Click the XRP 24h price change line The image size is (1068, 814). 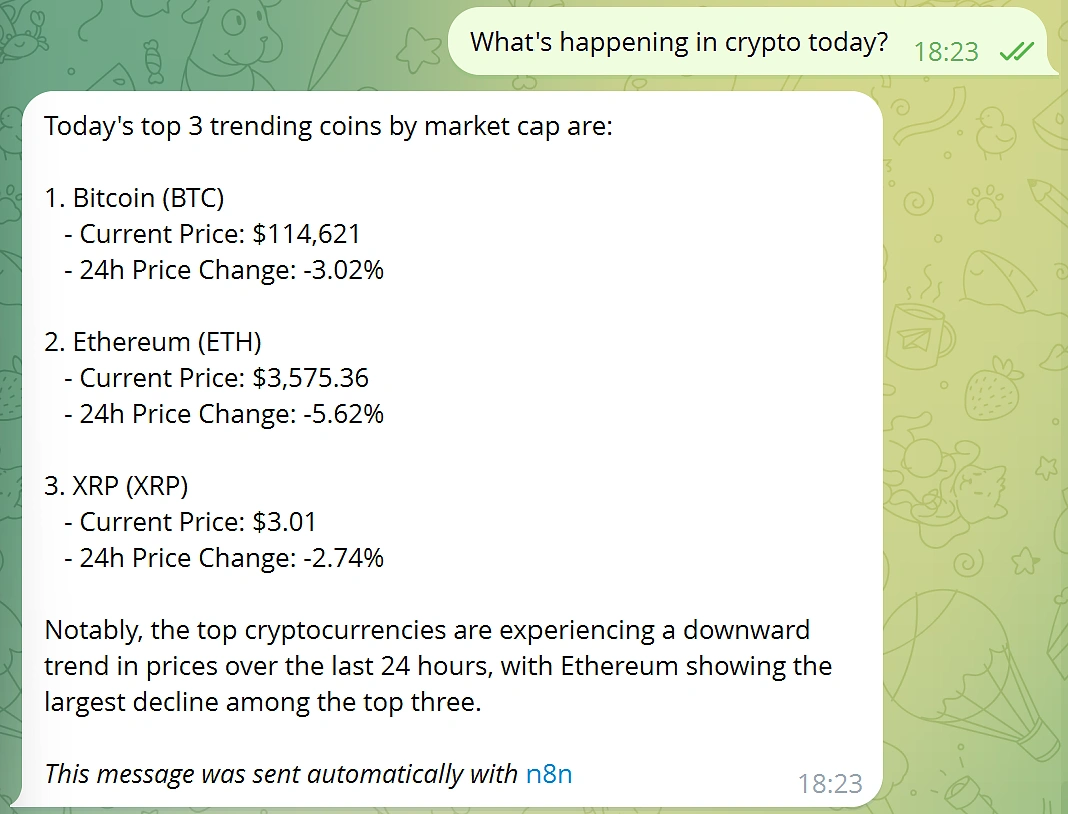click(224, 557)
